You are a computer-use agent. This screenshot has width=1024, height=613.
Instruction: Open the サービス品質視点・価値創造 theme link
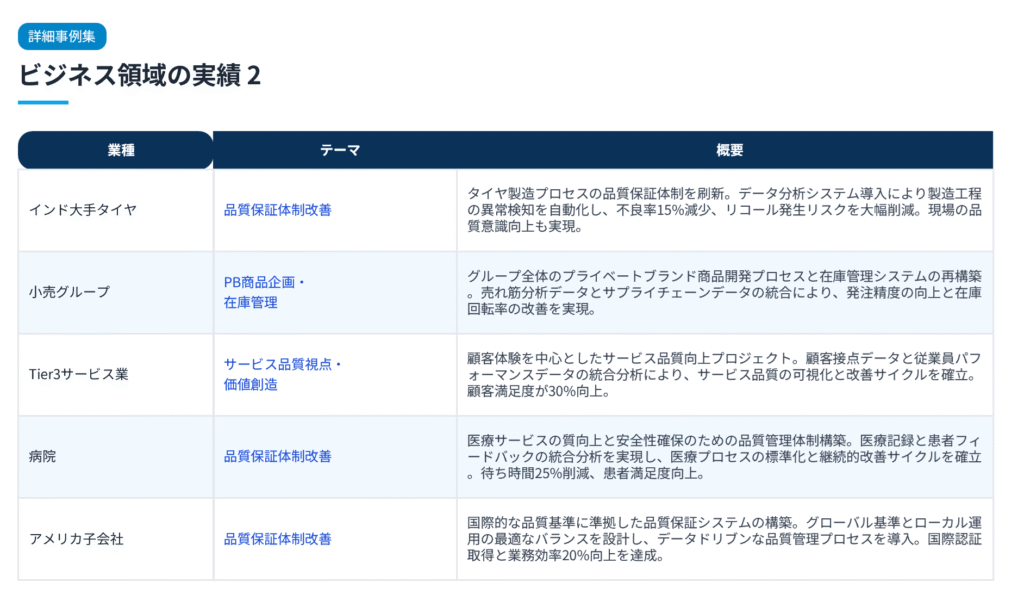283,374
